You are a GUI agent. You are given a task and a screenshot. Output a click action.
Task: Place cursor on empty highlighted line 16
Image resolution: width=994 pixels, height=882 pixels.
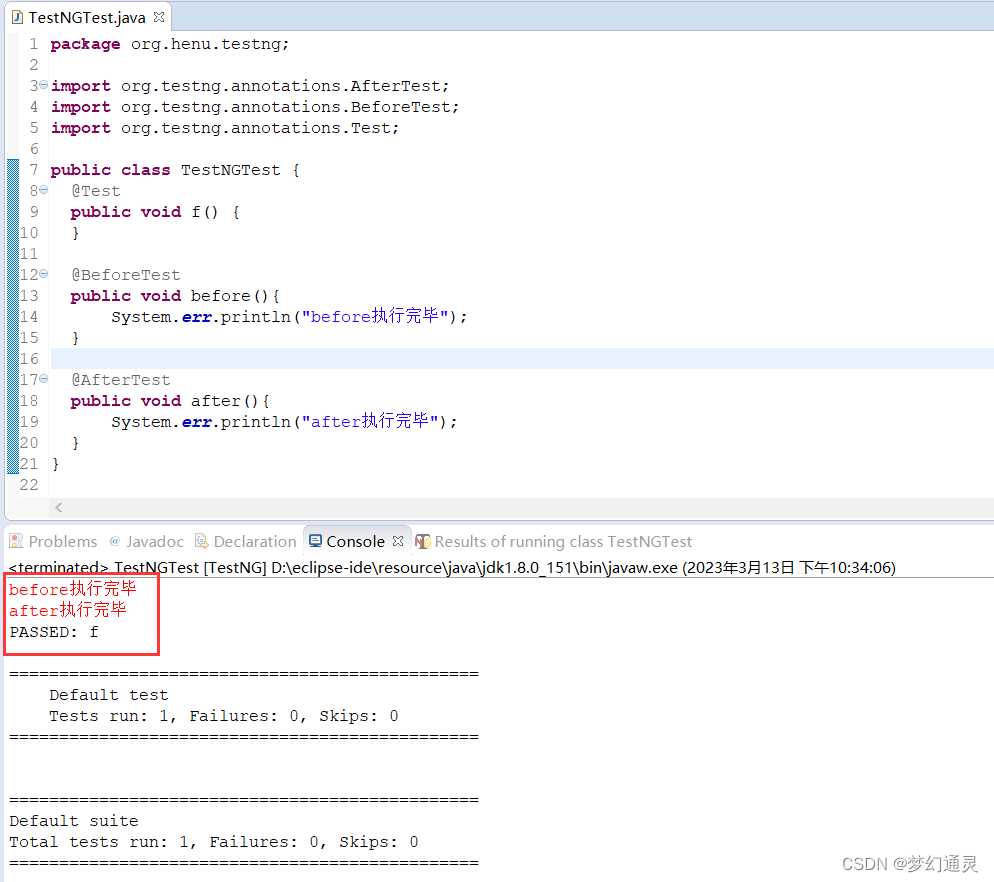coord(521,358)
